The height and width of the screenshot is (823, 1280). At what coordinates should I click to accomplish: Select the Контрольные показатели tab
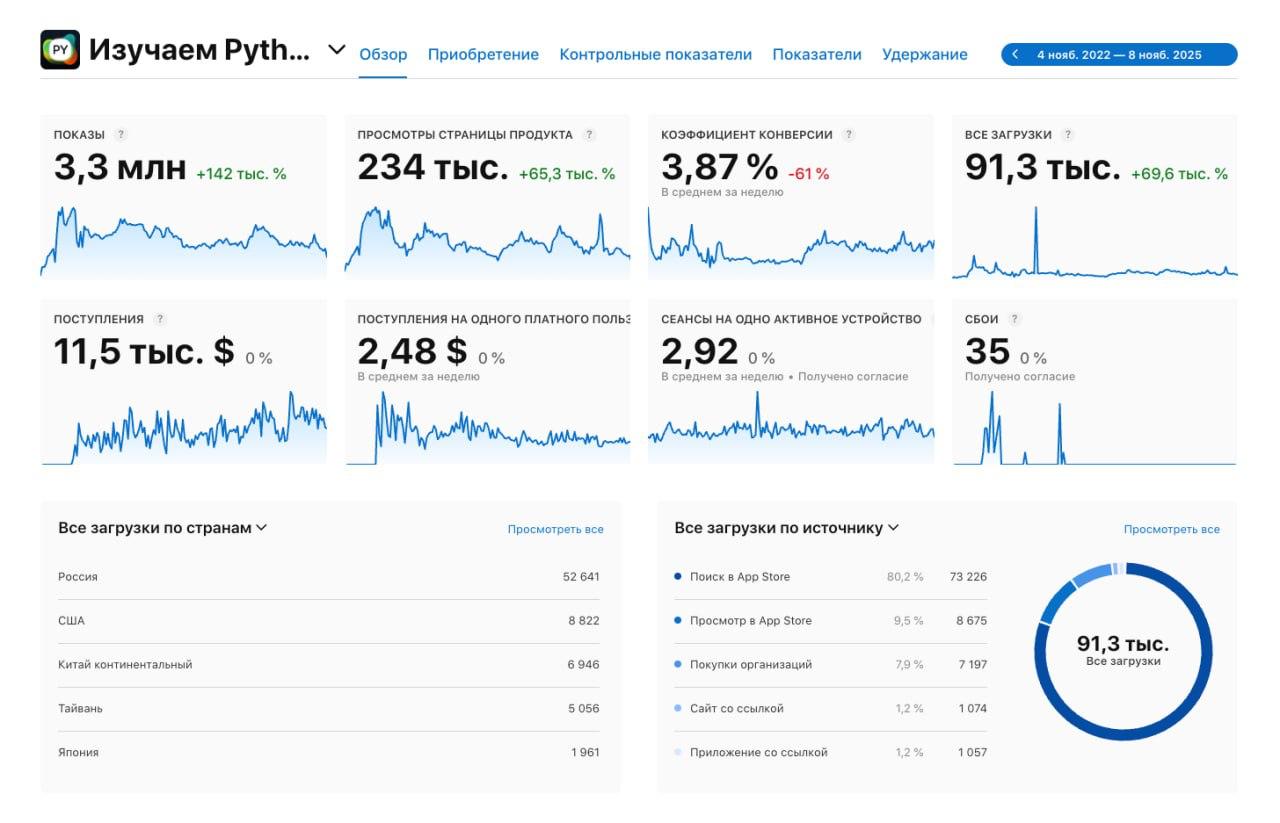[x=657, y=54]
